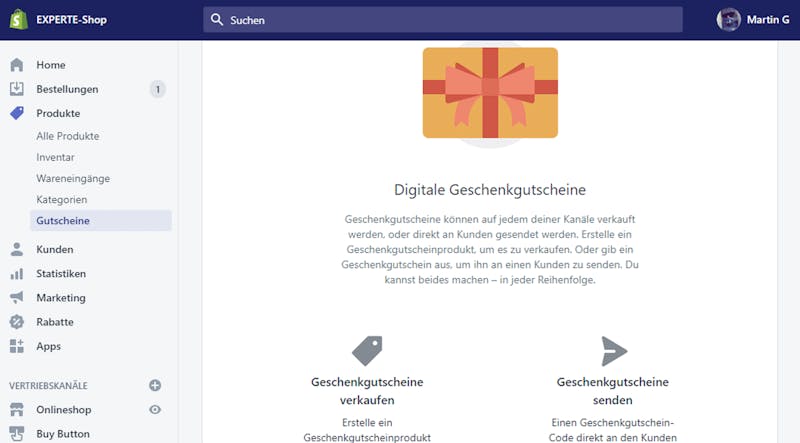Open Wareneingänge in the sidebar
800x443 pixels.
click(73, 179)
